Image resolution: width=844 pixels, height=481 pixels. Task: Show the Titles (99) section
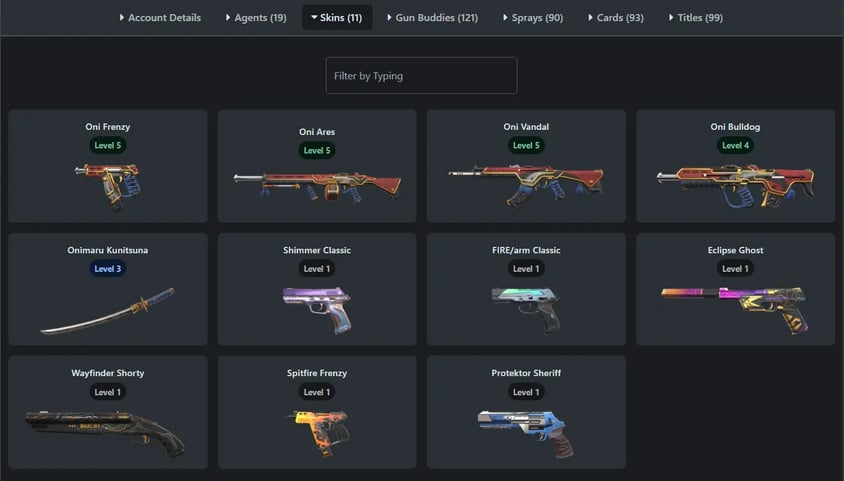696,18
